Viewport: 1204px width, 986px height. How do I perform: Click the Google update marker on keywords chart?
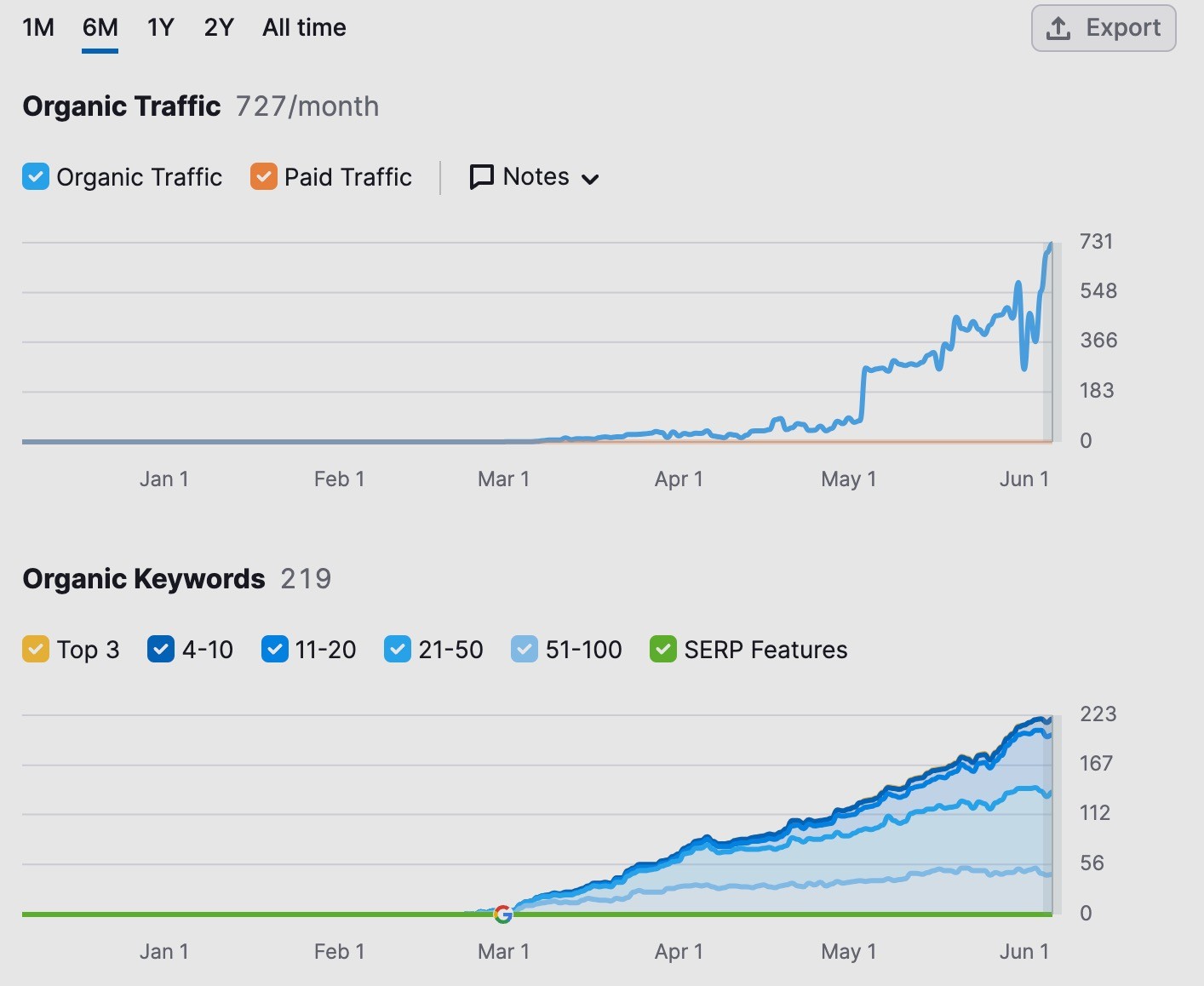[x=503, y=914]
